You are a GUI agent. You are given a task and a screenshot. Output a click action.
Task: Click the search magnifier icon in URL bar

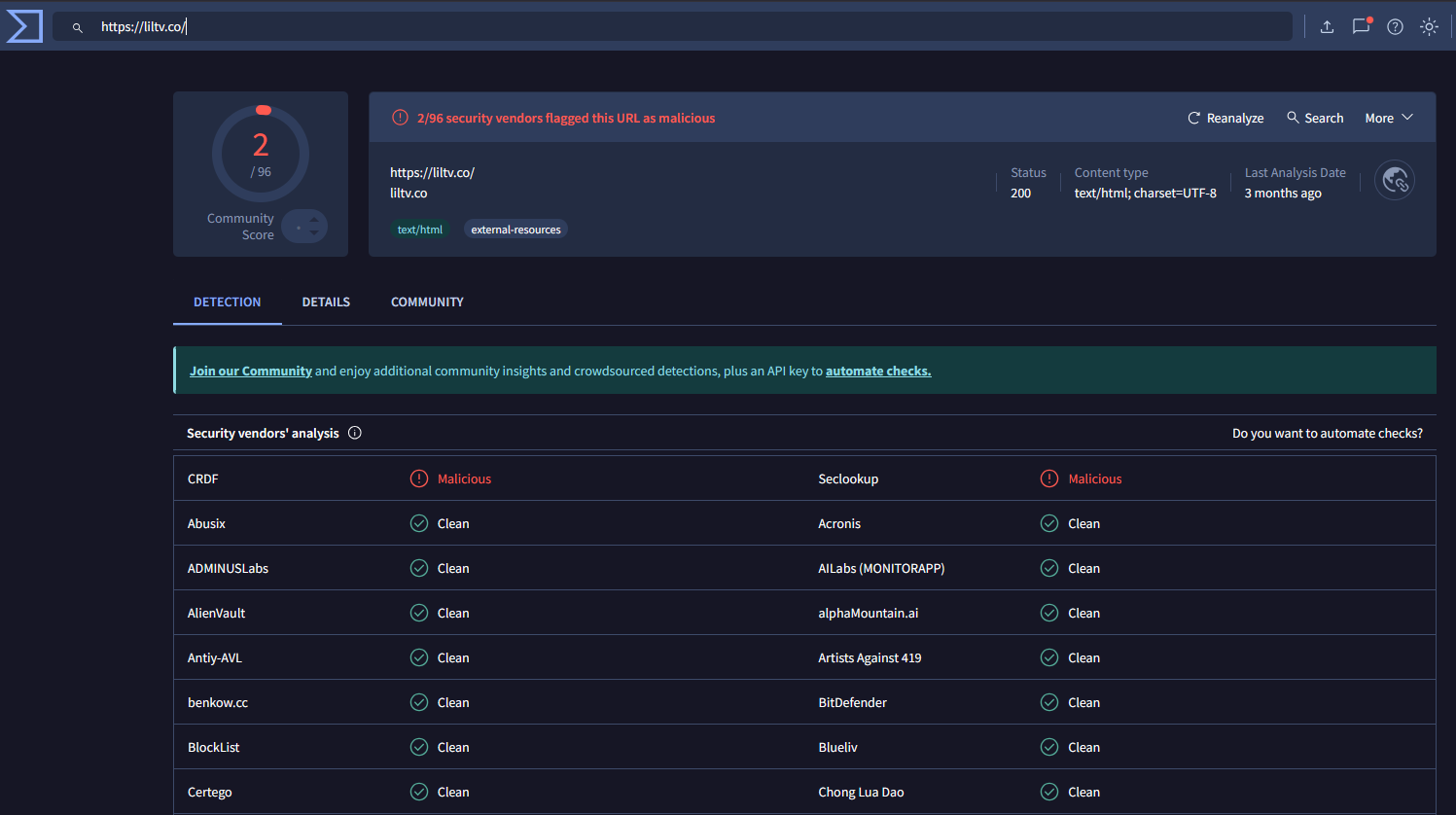(x=78, y=27)
